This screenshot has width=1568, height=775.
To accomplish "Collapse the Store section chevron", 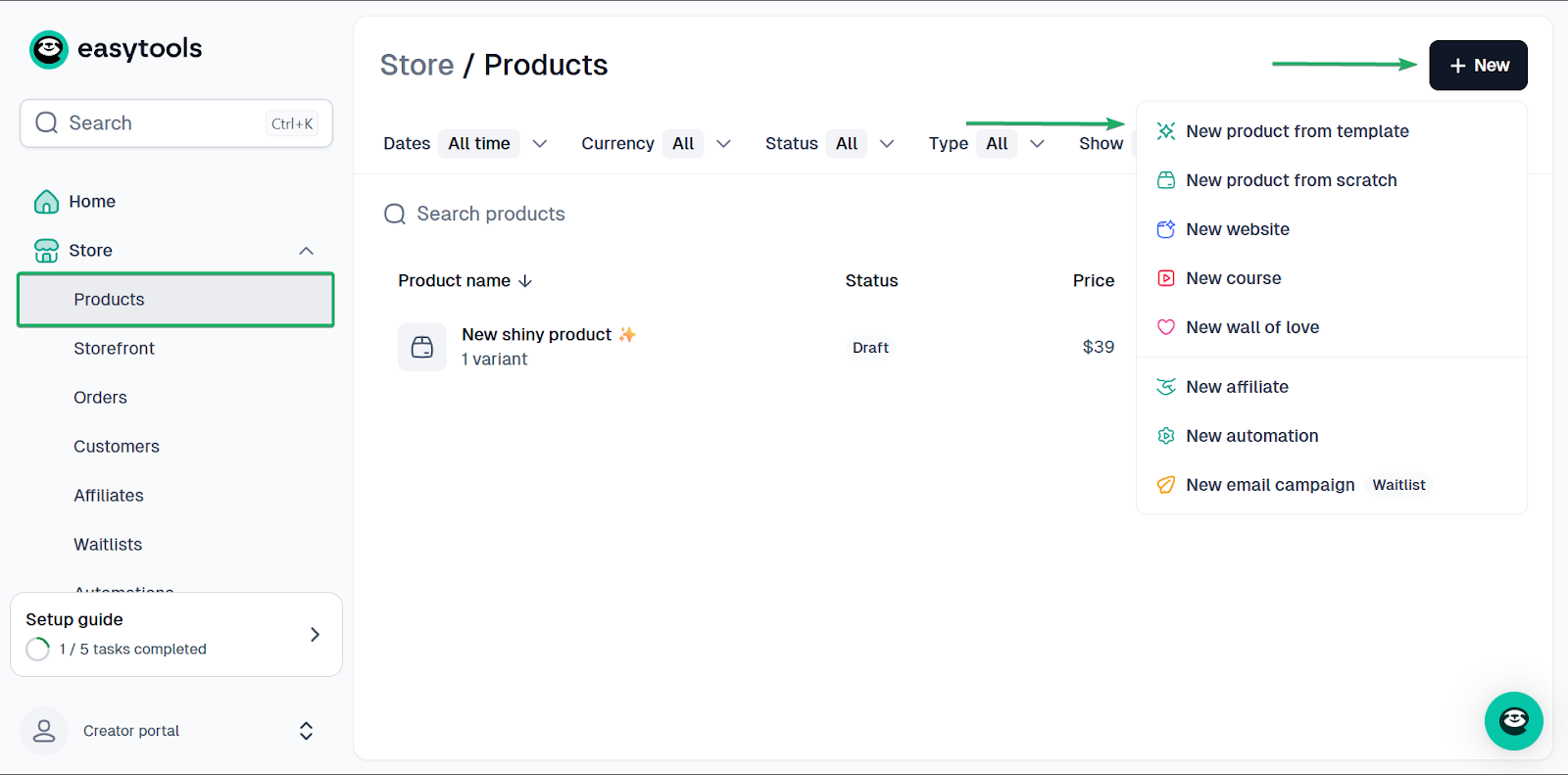I will tap(306, 251).
